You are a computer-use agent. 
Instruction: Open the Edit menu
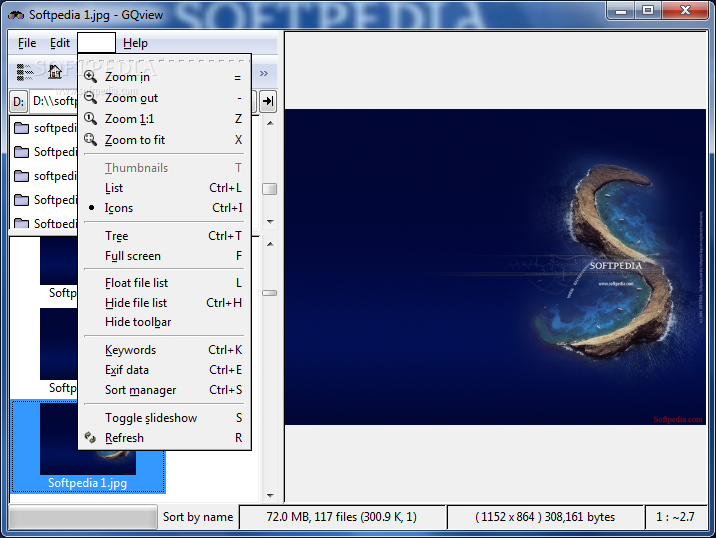60,43
